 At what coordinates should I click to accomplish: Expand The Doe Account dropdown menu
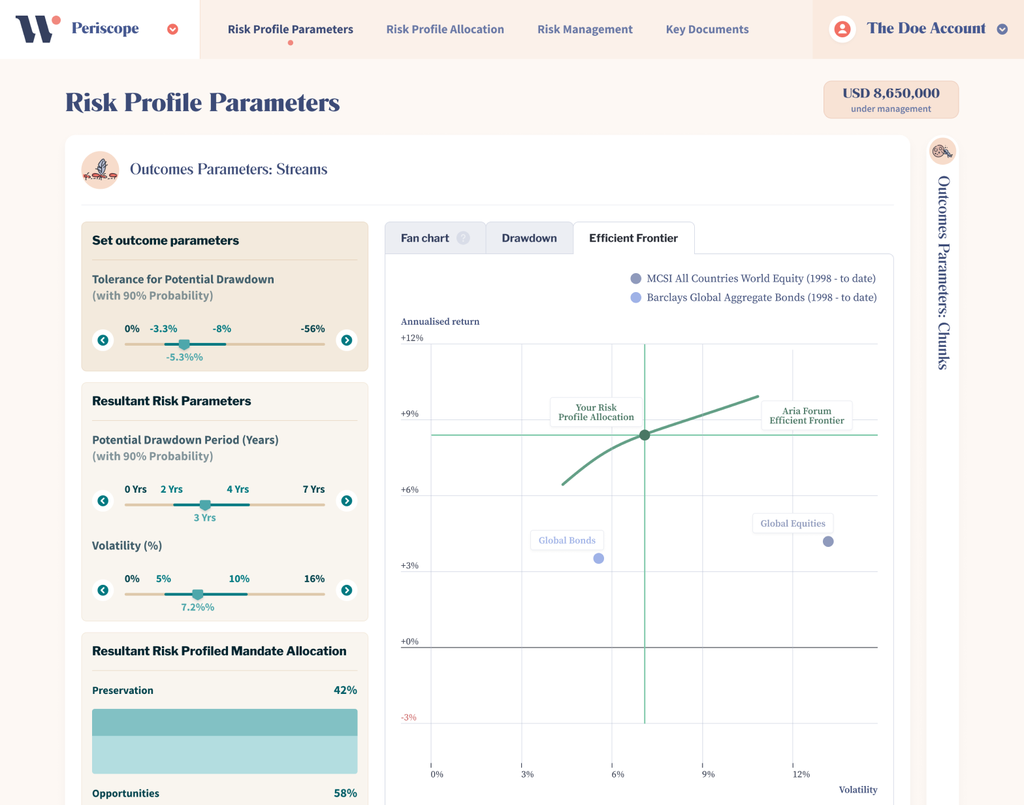point(1002,29)
